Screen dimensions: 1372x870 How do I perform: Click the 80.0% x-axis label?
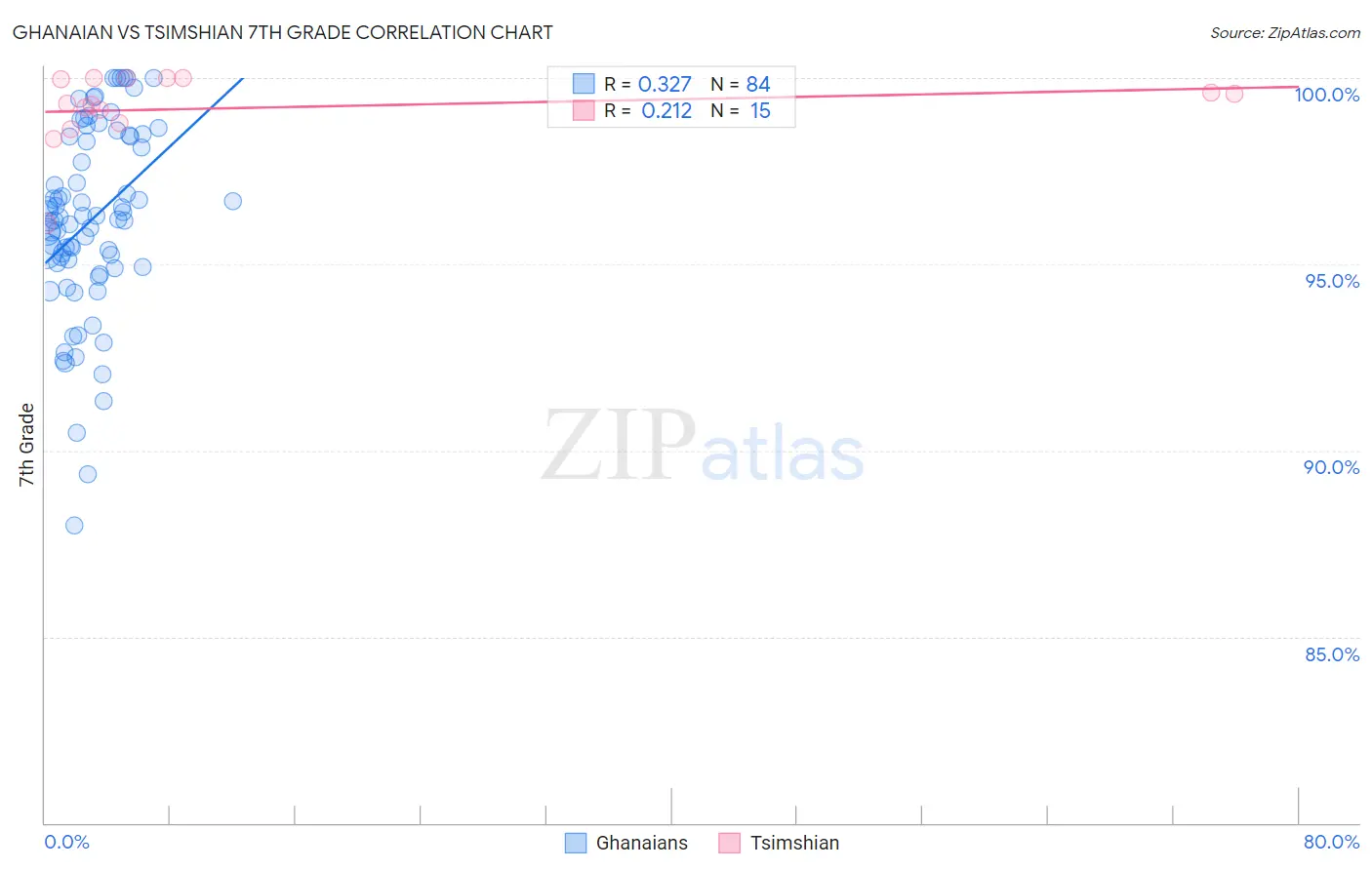coord(1331,842)
